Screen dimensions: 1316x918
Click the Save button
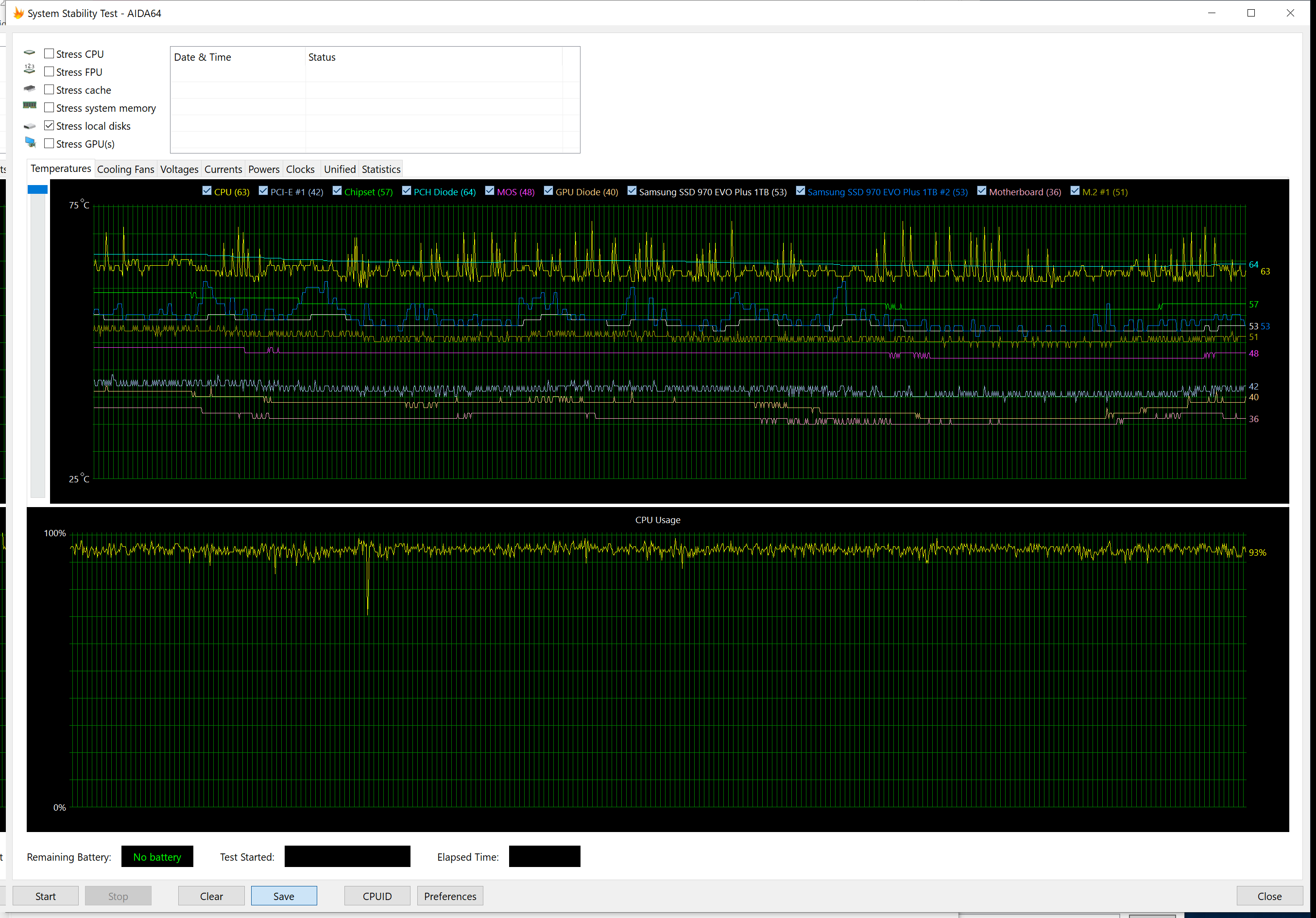click(284, 896)
